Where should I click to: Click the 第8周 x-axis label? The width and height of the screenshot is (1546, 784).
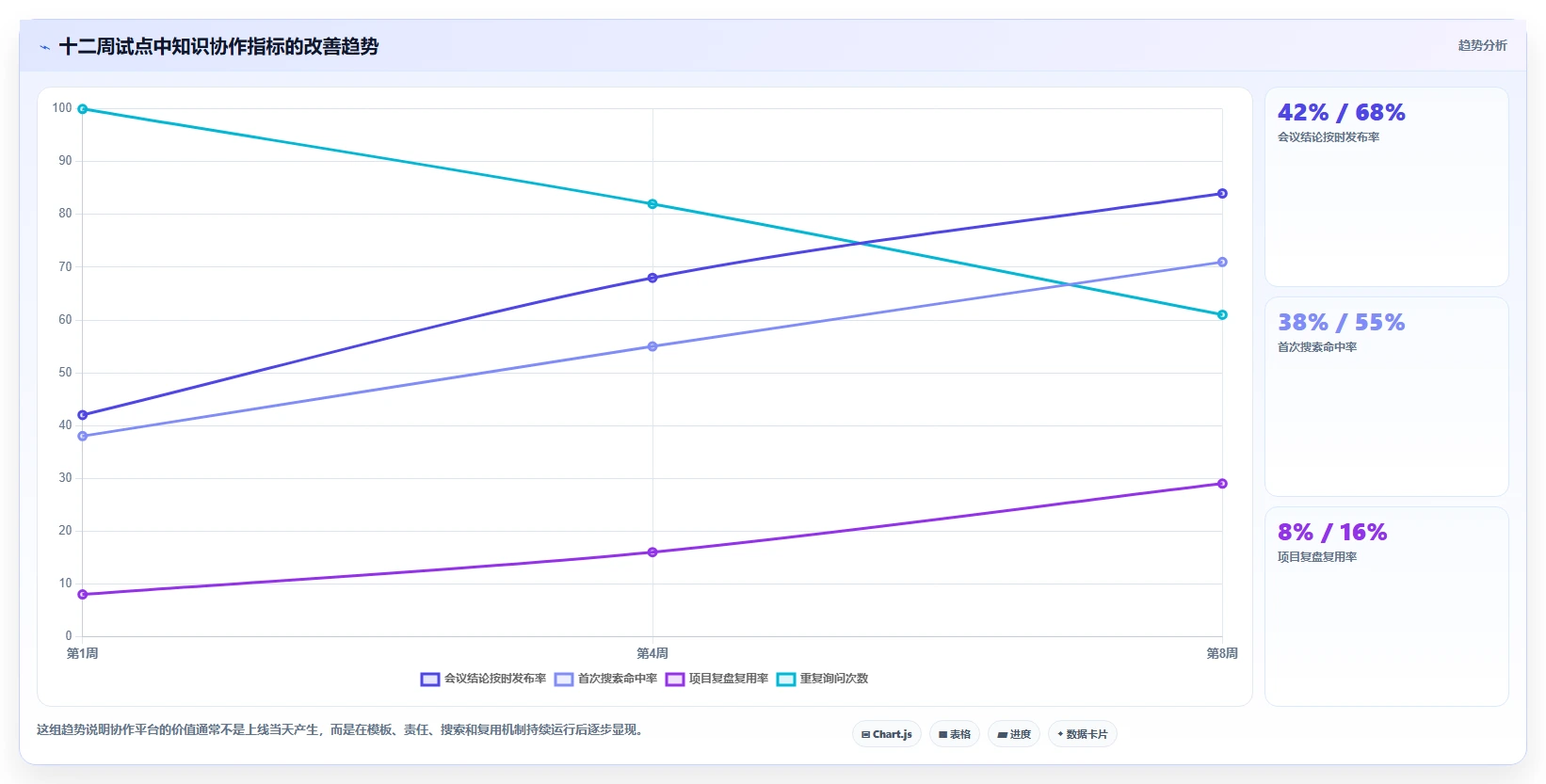coord(1222,653)
